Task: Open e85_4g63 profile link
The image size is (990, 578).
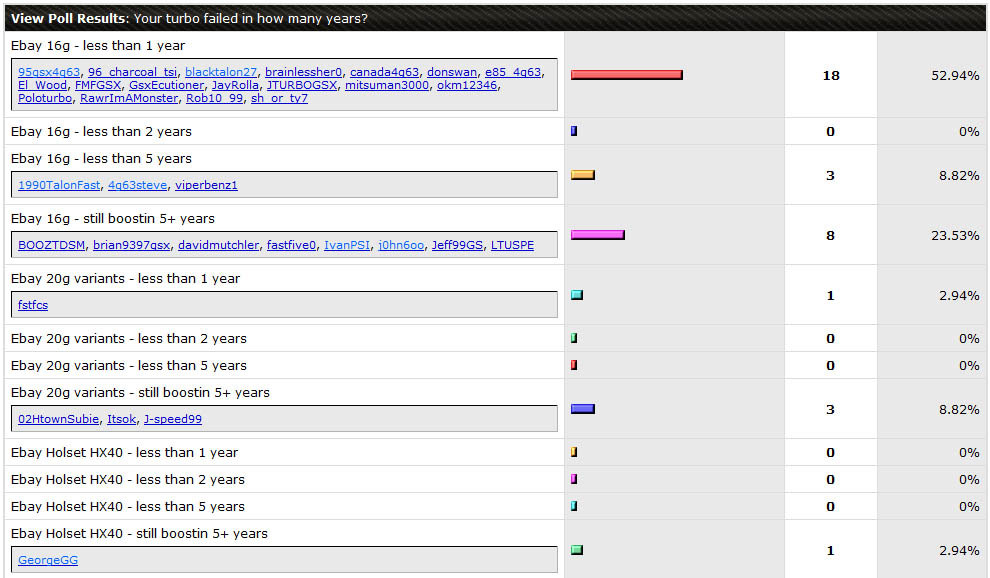Action: pos(513,72)
